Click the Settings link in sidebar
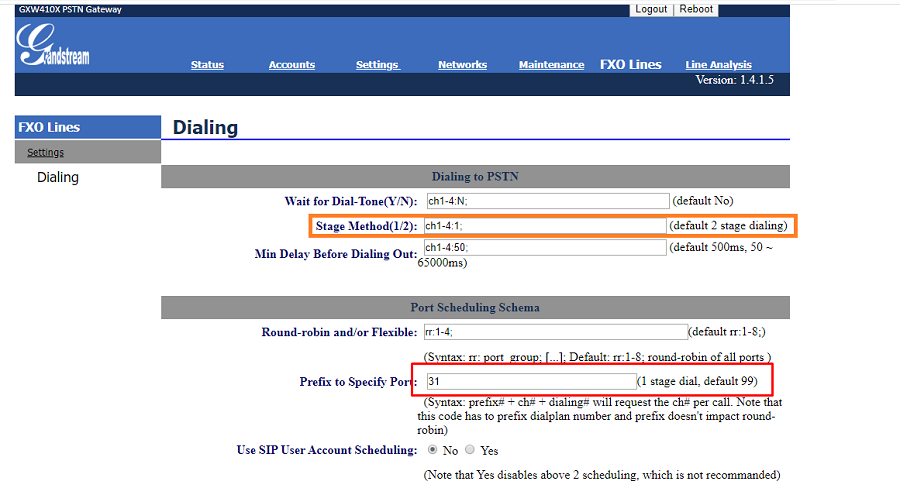 point(45,152)
